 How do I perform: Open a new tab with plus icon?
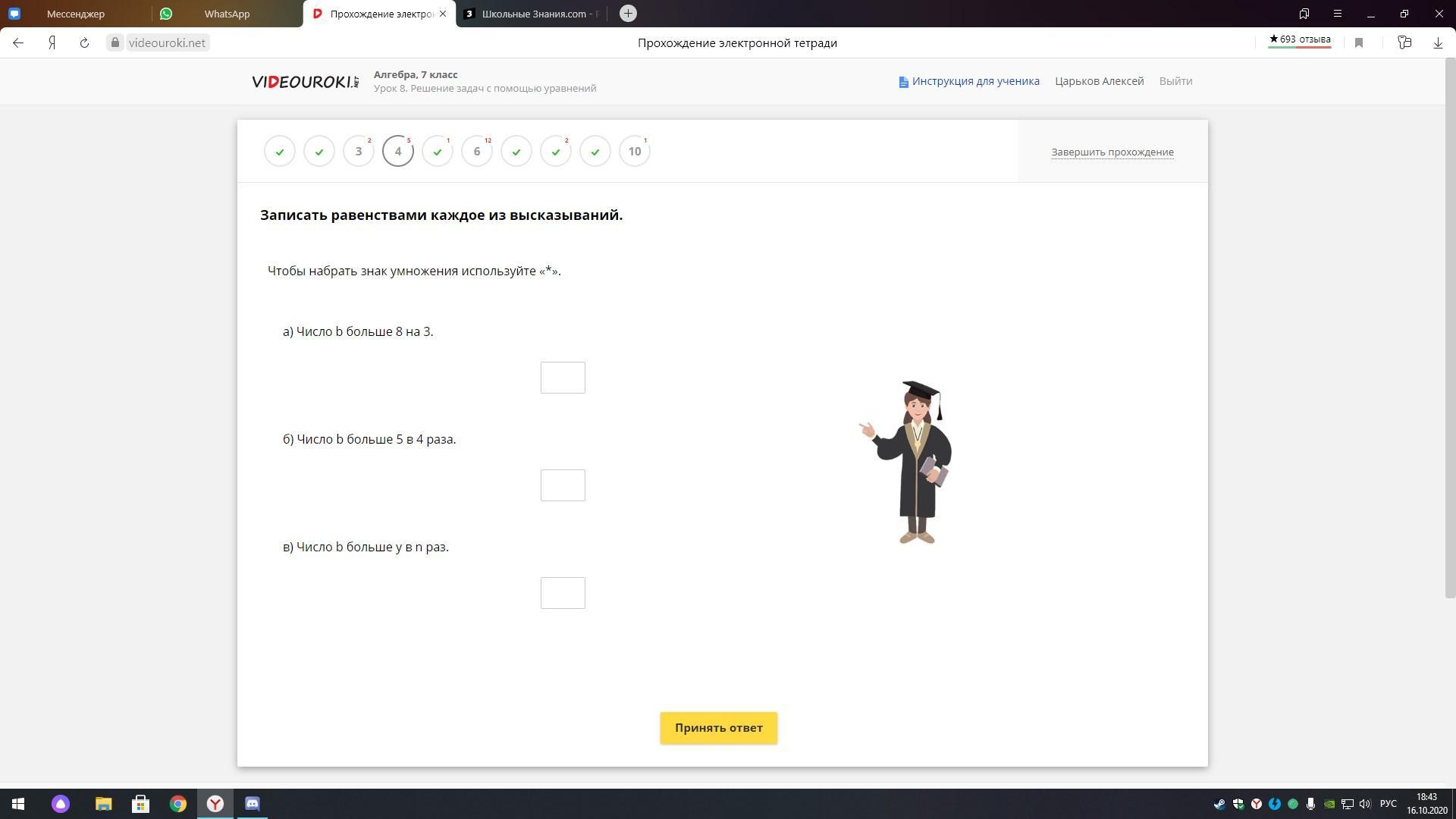coord(628,14)
